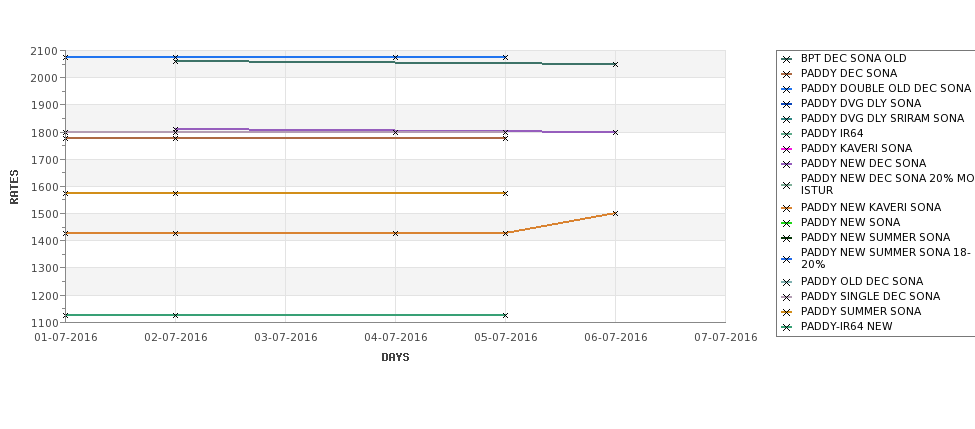975x429 pixels.
Task: Click the PADDY NEW SONA green legend marker
Action: (787, 223)
